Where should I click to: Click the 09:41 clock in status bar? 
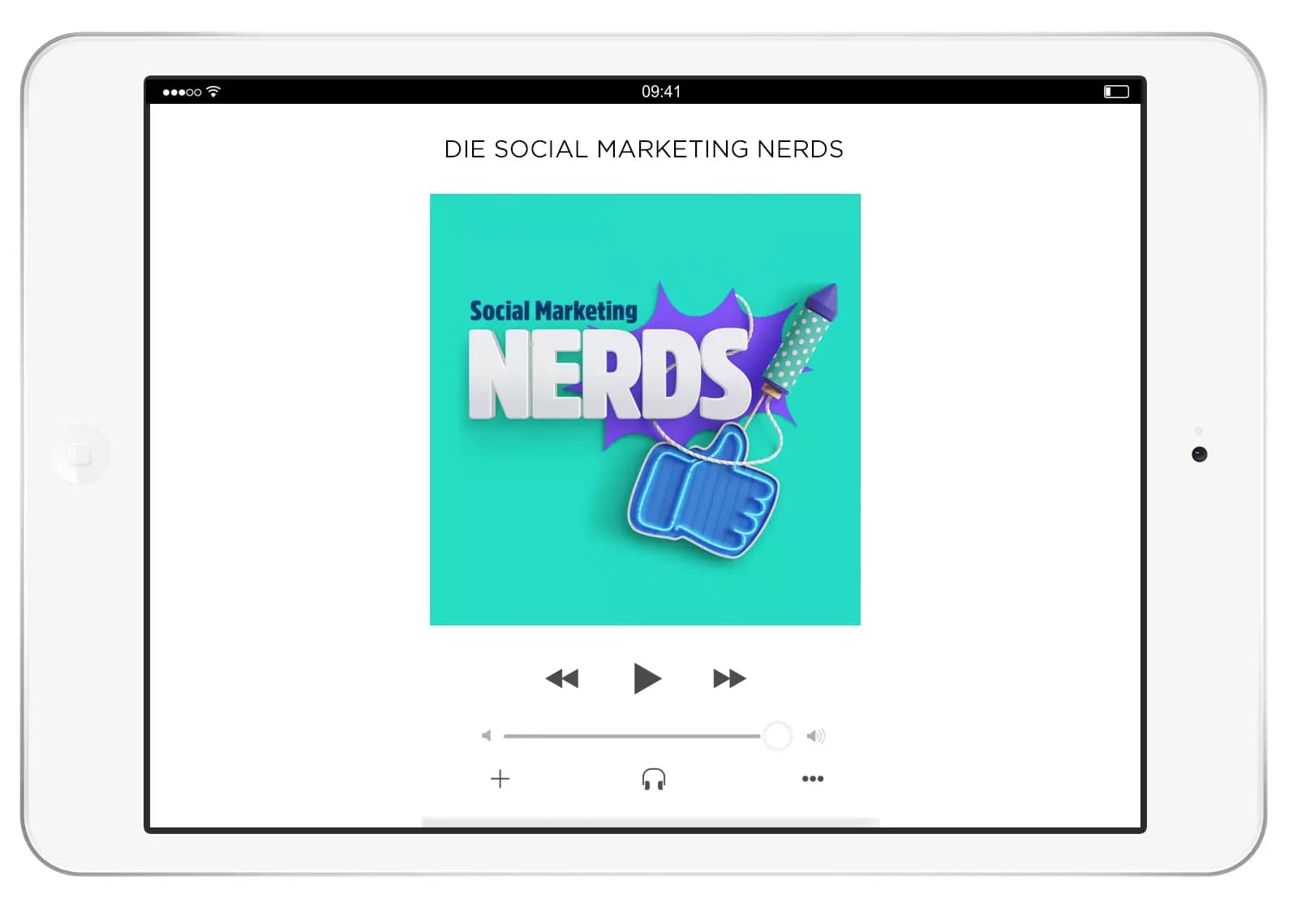pyautogui.click(x=661, y=92)
